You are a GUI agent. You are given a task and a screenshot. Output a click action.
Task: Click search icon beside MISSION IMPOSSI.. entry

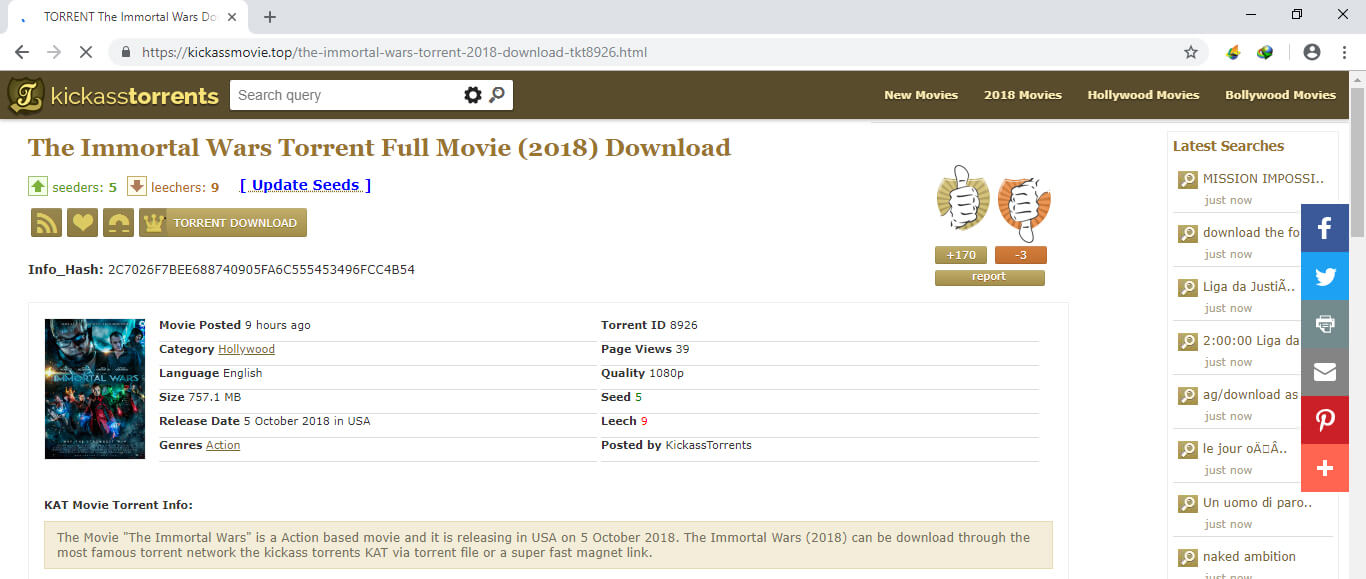coord(1187,180)
